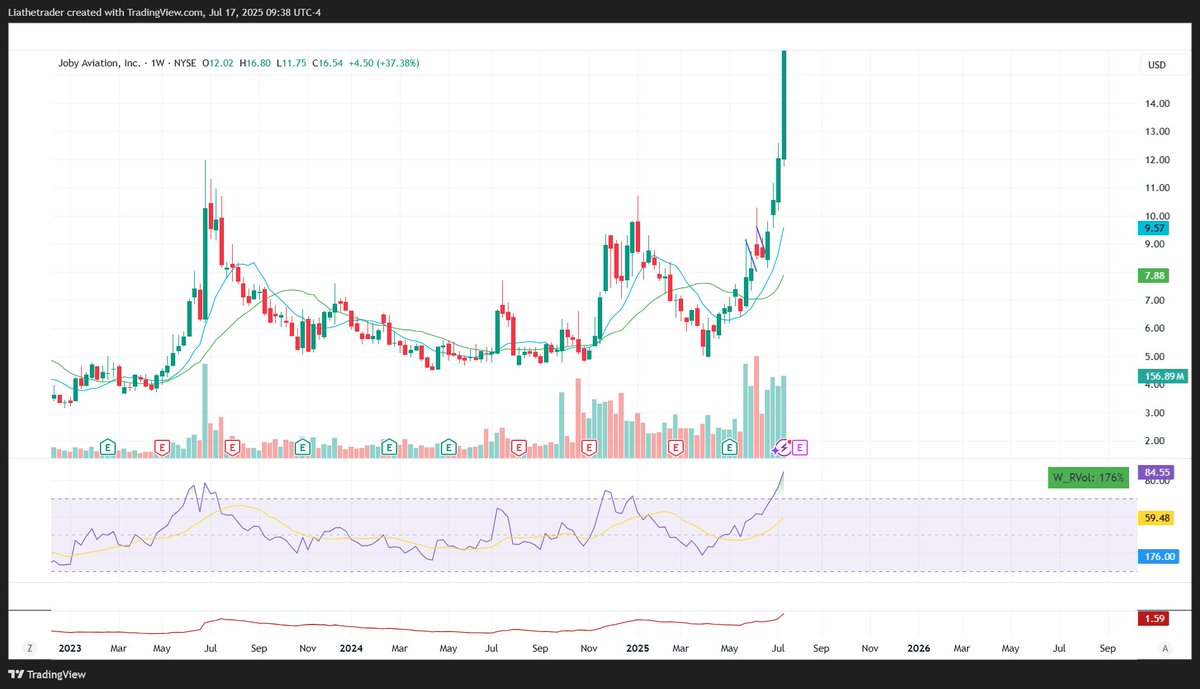Click the O12.02 open value

219,63
